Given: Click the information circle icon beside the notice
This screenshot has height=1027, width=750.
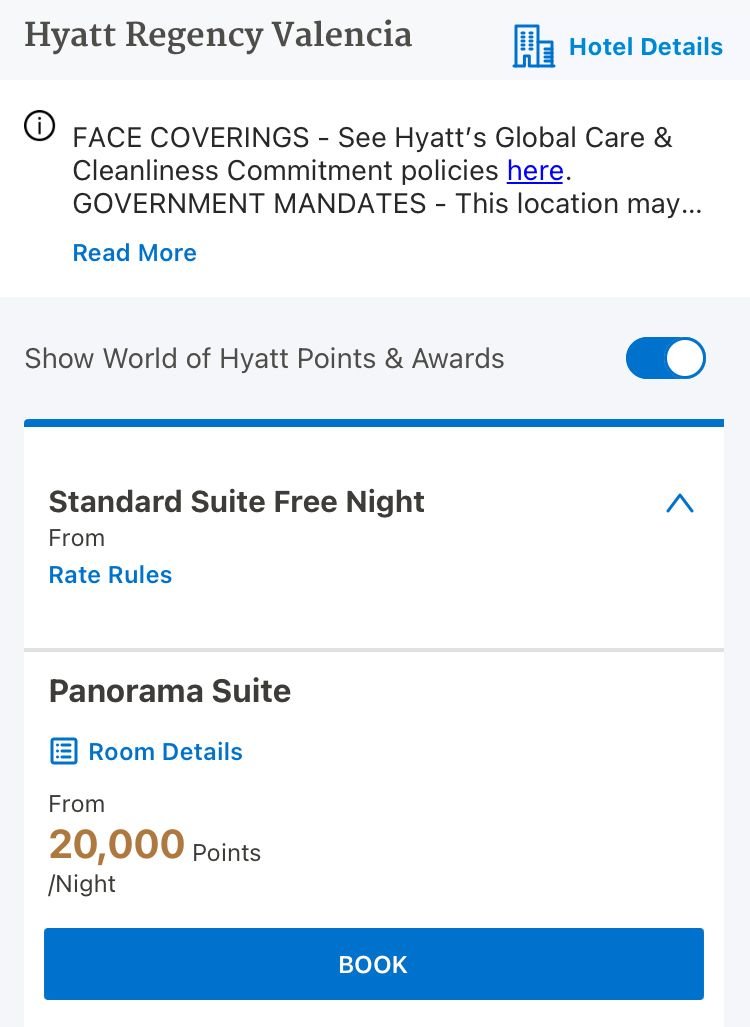Looking at the screenshot, I should pos(40,127).
